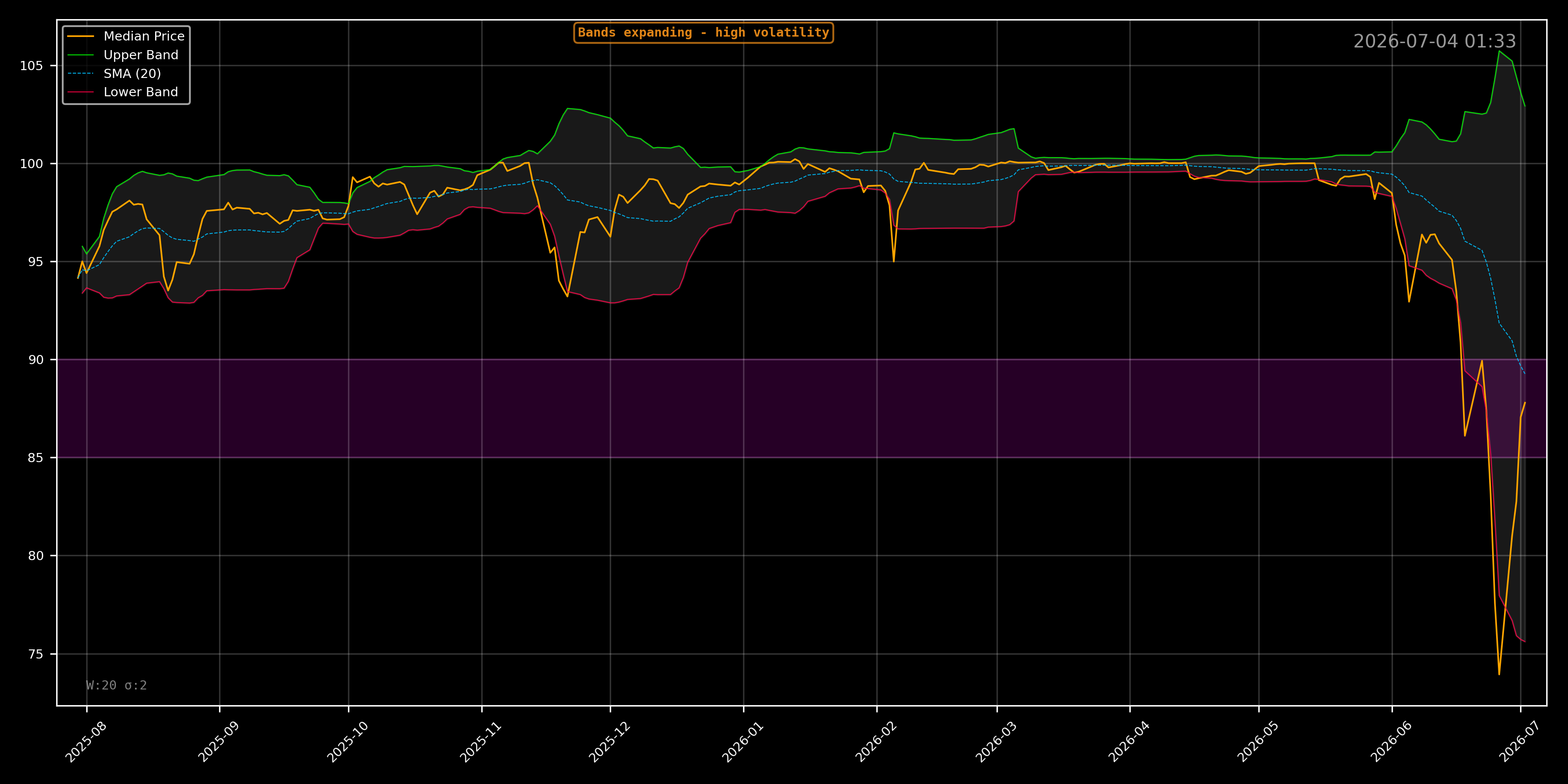Click the x-axis label 2025-11

(x=481, y=741)
